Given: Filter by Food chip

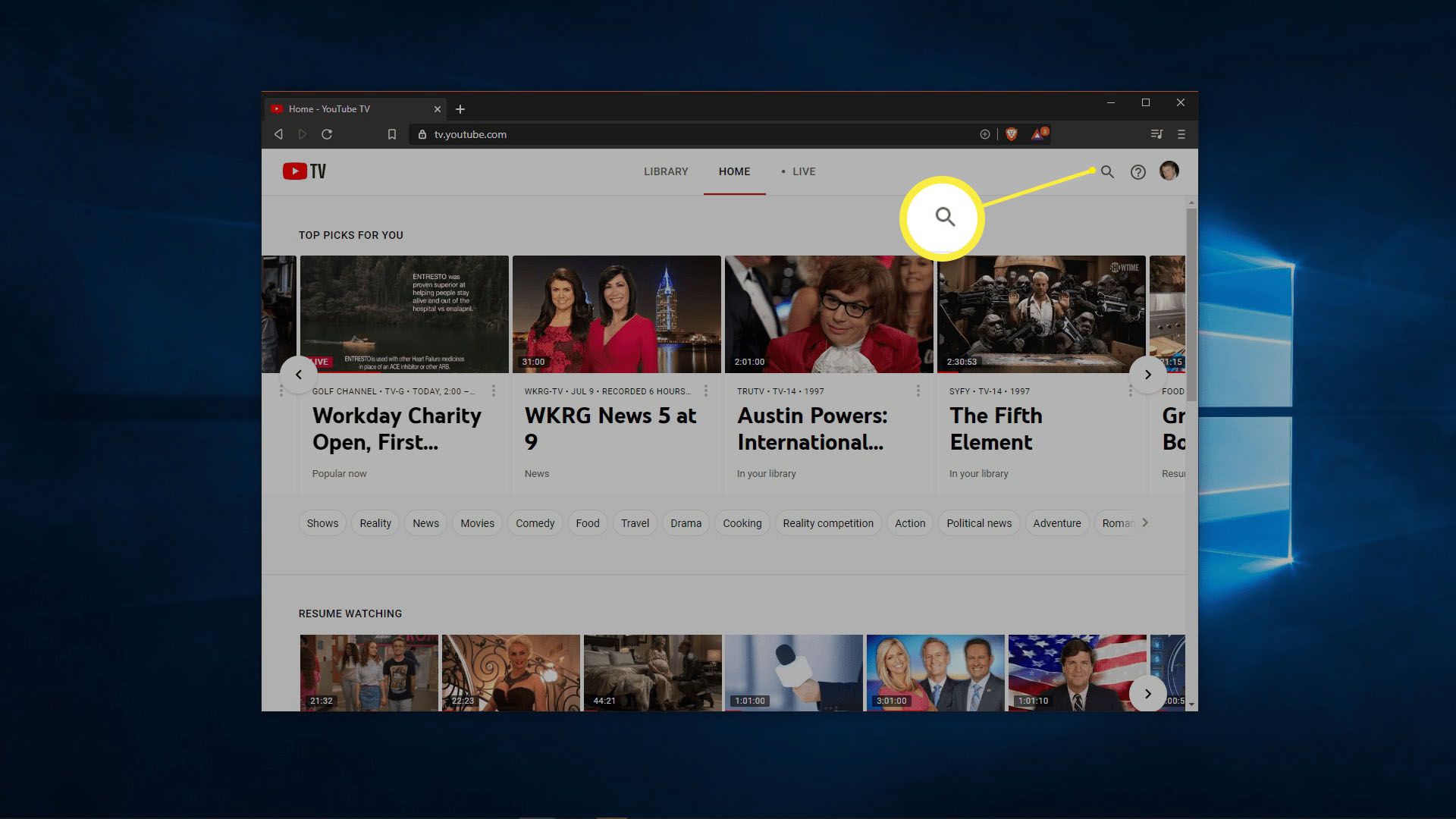Looking at the screenshot, I should (588, 523).
